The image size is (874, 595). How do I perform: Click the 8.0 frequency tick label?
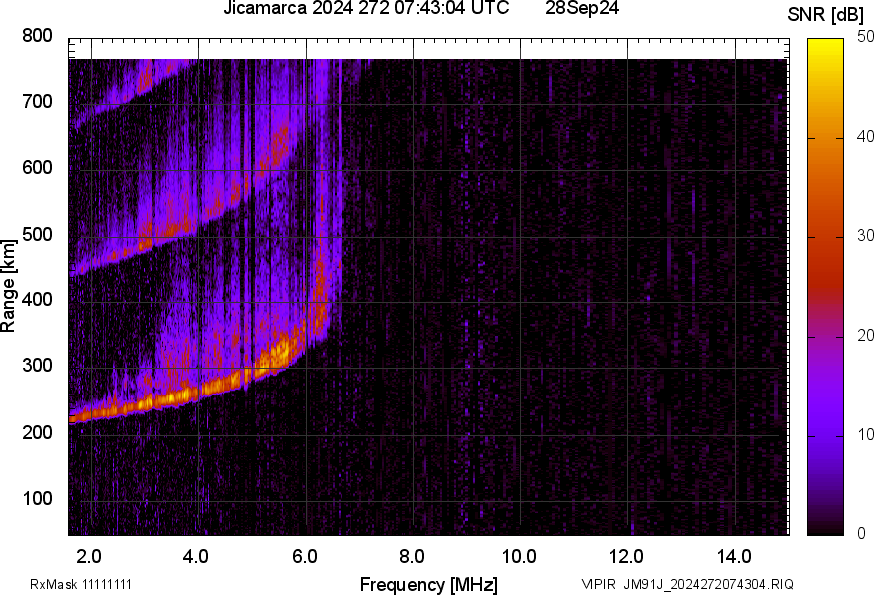click(x=412, y=556)
